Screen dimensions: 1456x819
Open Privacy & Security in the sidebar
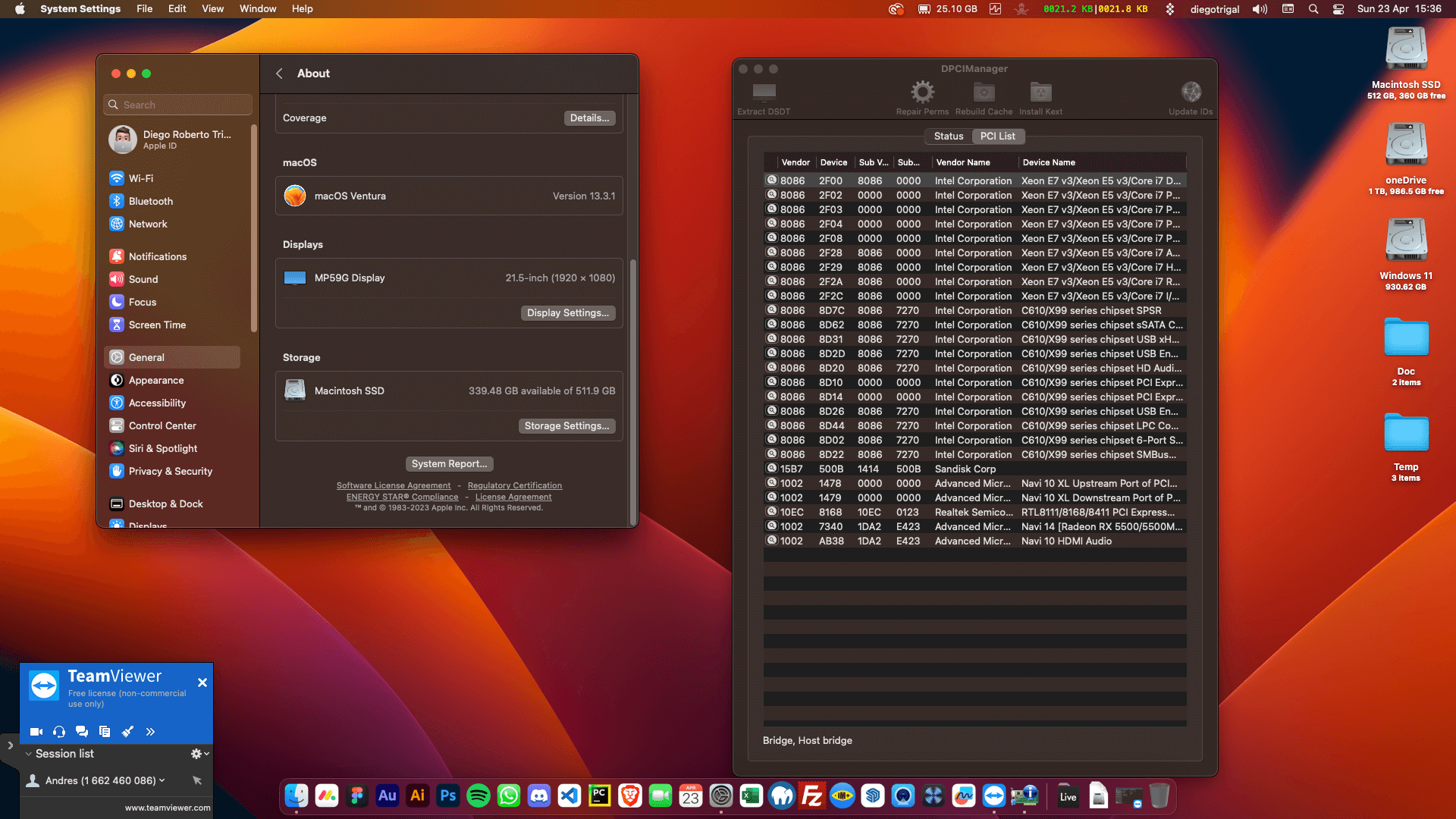pyautogui.click(x=172, y=472)
